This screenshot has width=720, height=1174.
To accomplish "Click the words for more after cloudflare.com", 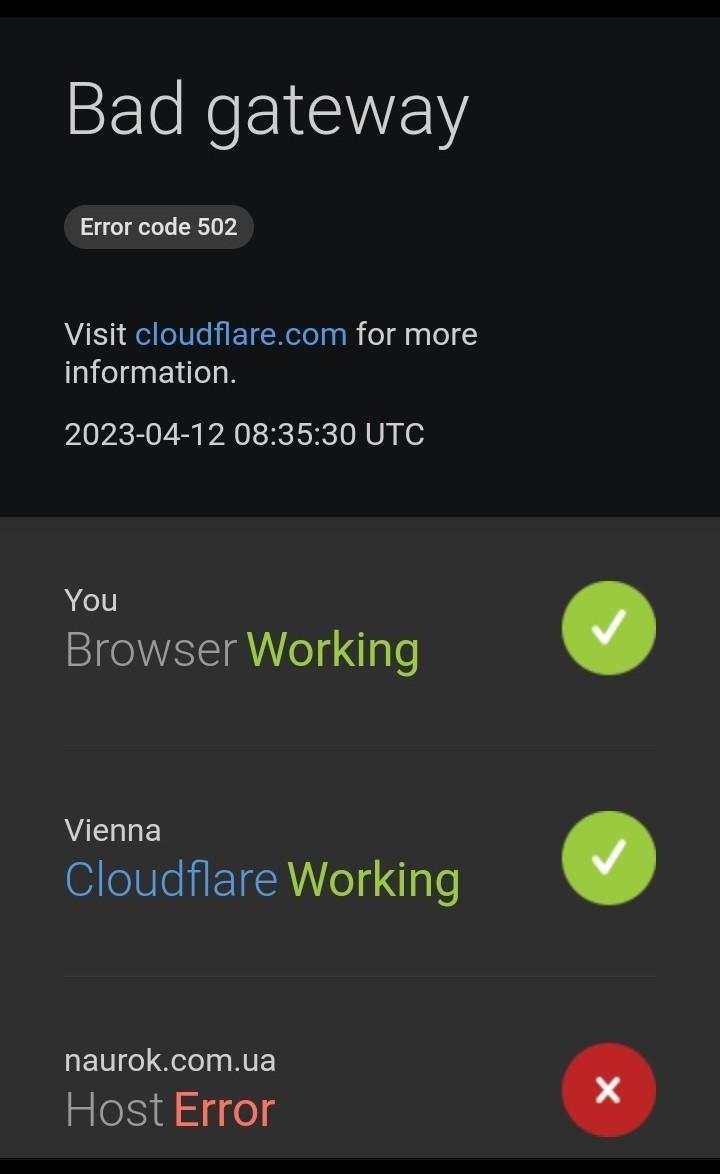I will click(x=417, y=334).
